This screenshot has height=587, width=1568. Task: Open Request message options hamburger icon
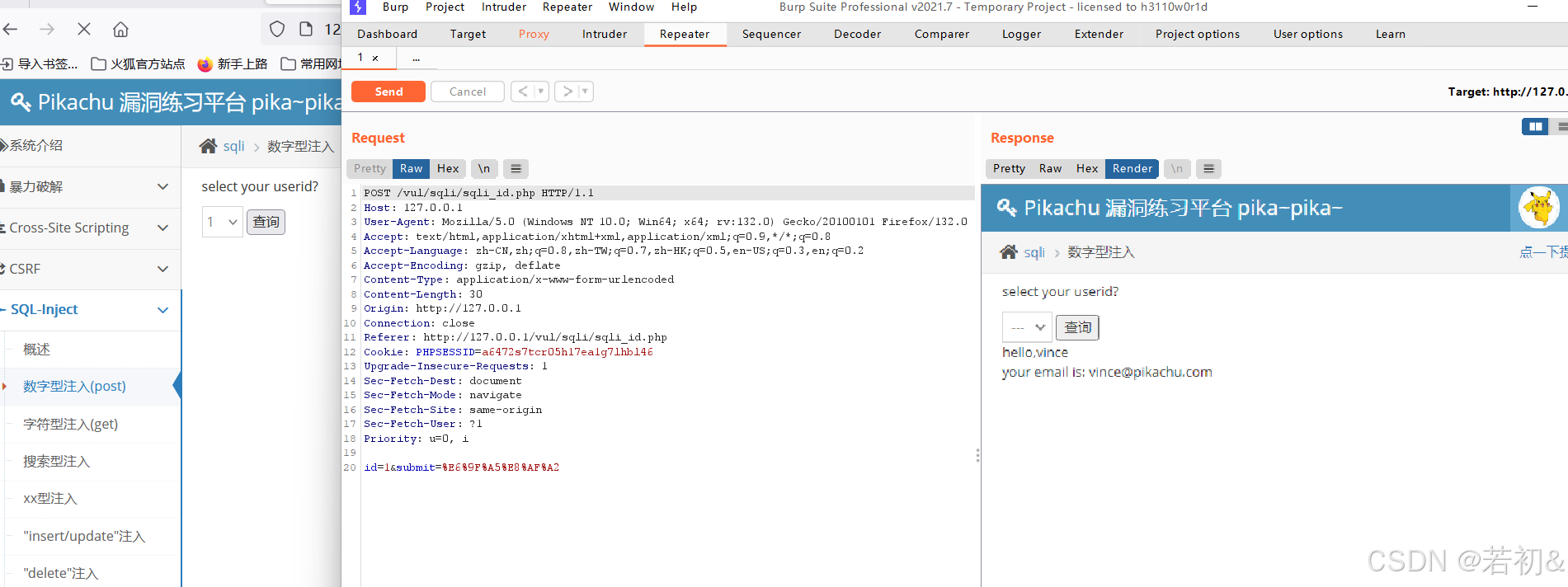(x=516, y=168)
